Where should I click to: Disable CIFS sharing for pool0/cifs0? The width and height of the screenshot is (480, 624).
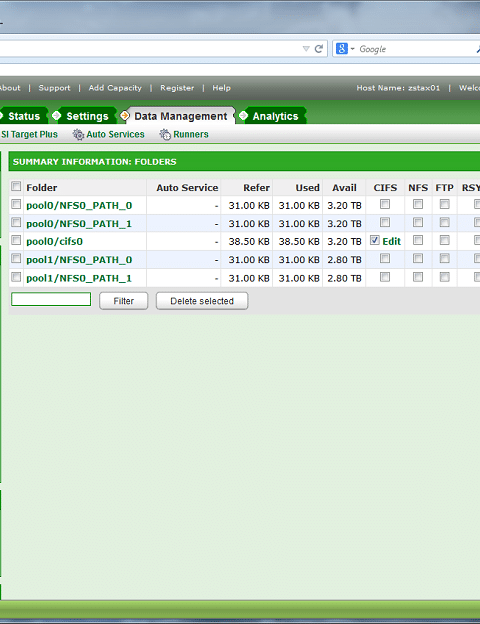(x=375, y=240)
